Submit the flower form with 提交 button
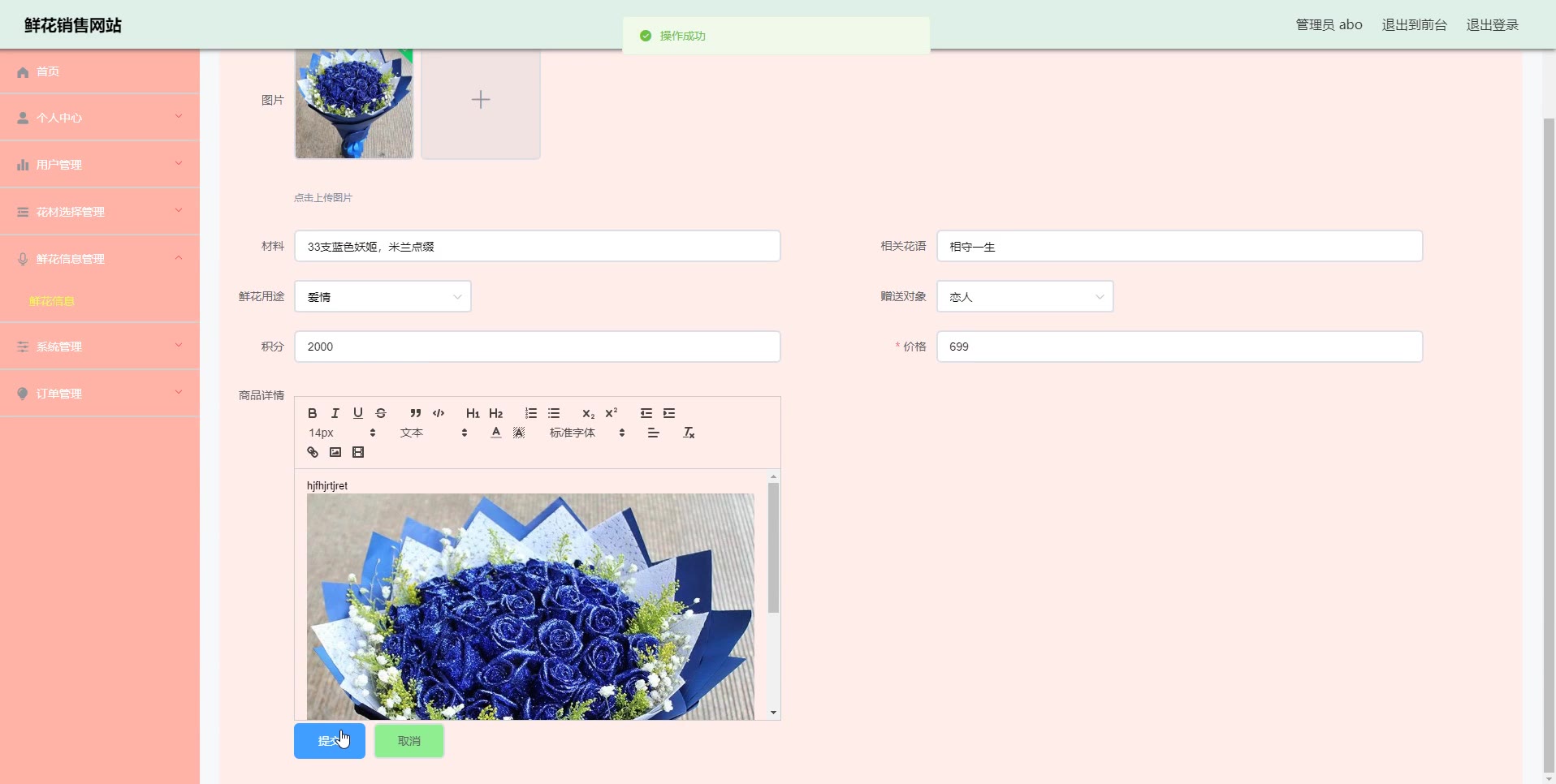Image resolution: width=1556 pixels, height=784 pixels. [330, 741]
